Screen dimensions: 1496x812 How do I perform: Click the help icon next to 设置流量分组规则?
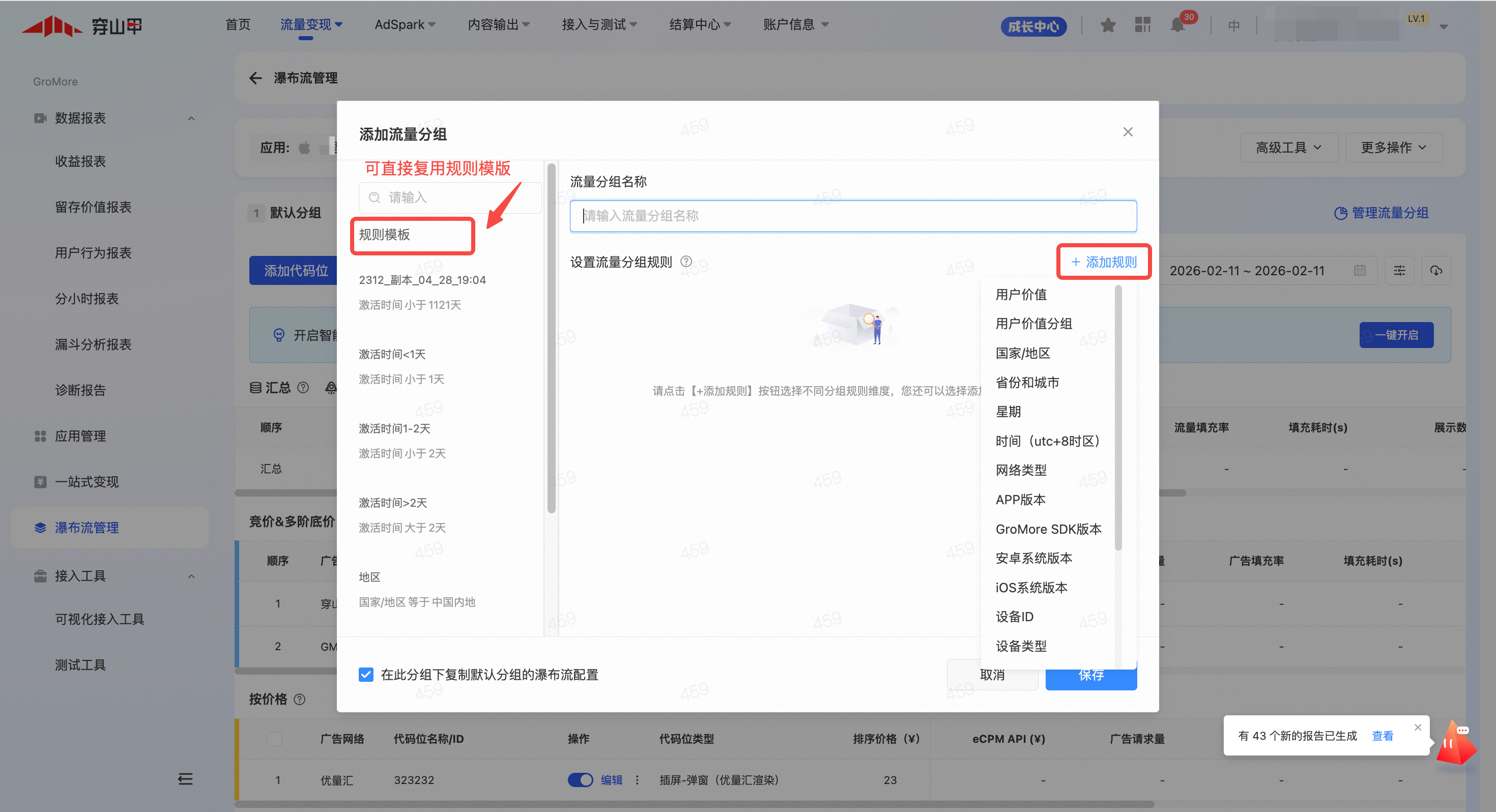(686, 262)
